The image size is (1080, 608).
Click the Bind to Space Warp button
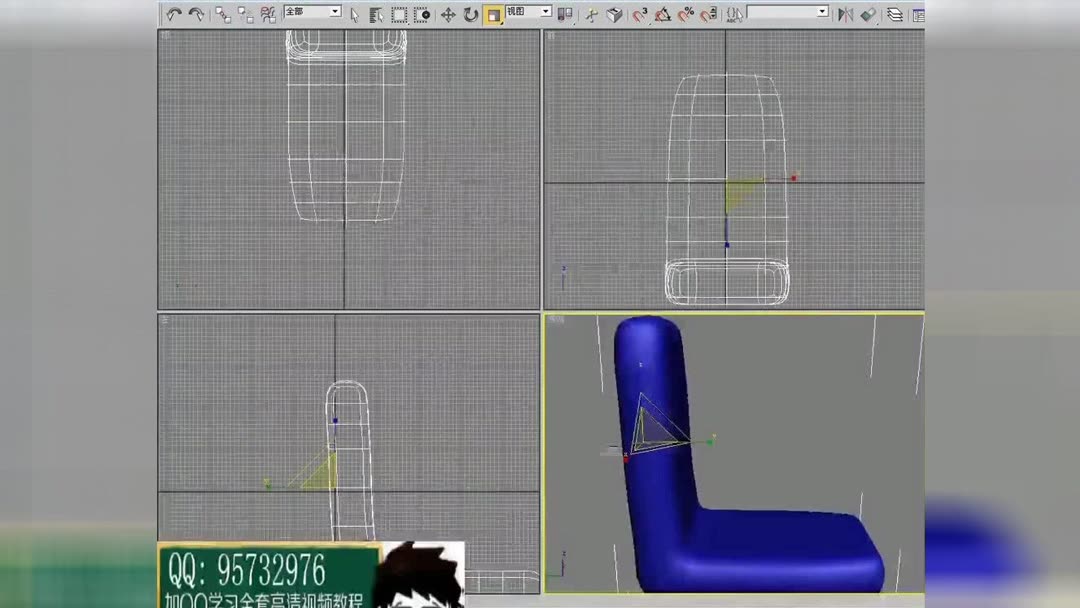coord(267,13)
